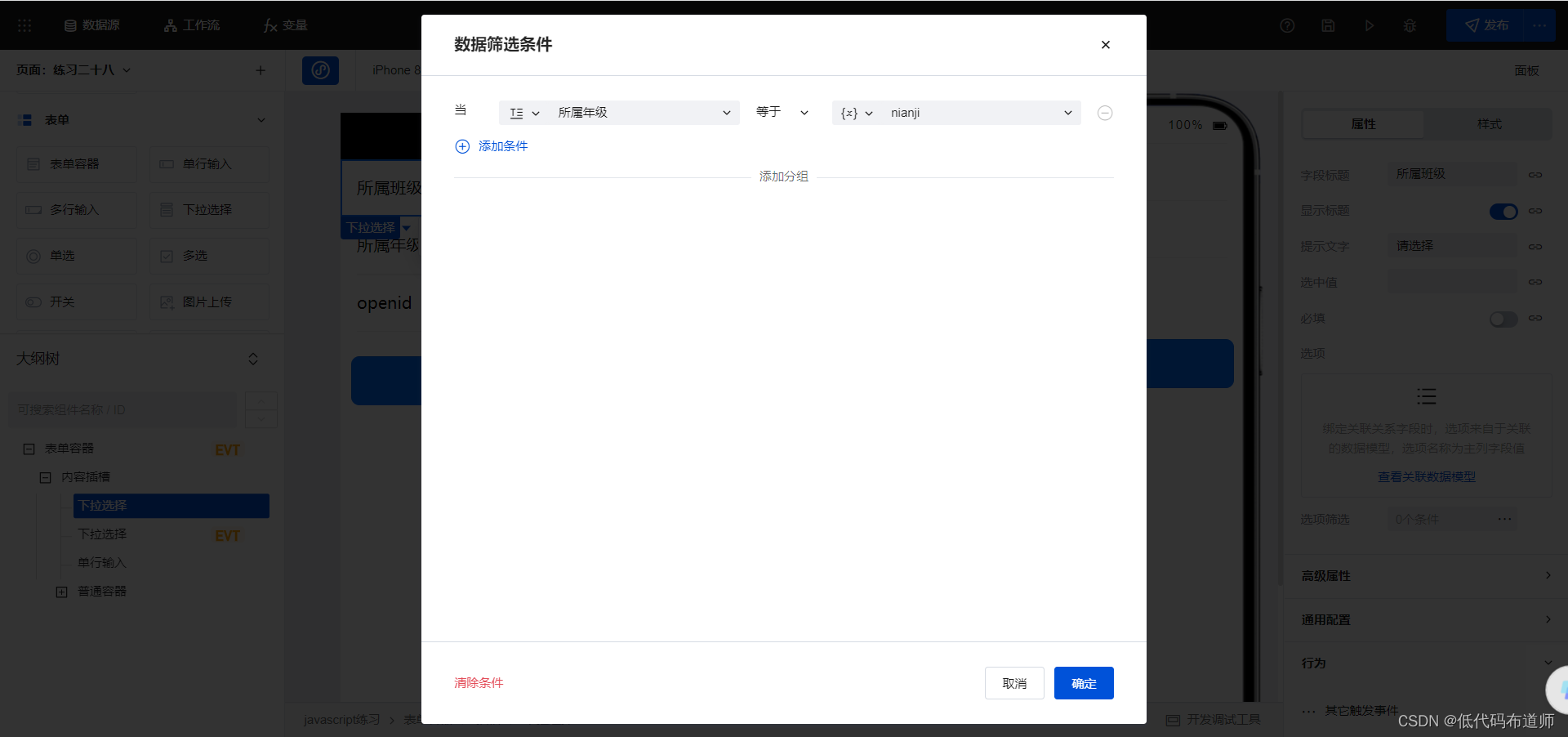Expand the 通用配置 section
The width and height of the screenshot is (1568, 737).
point(1426,620)
